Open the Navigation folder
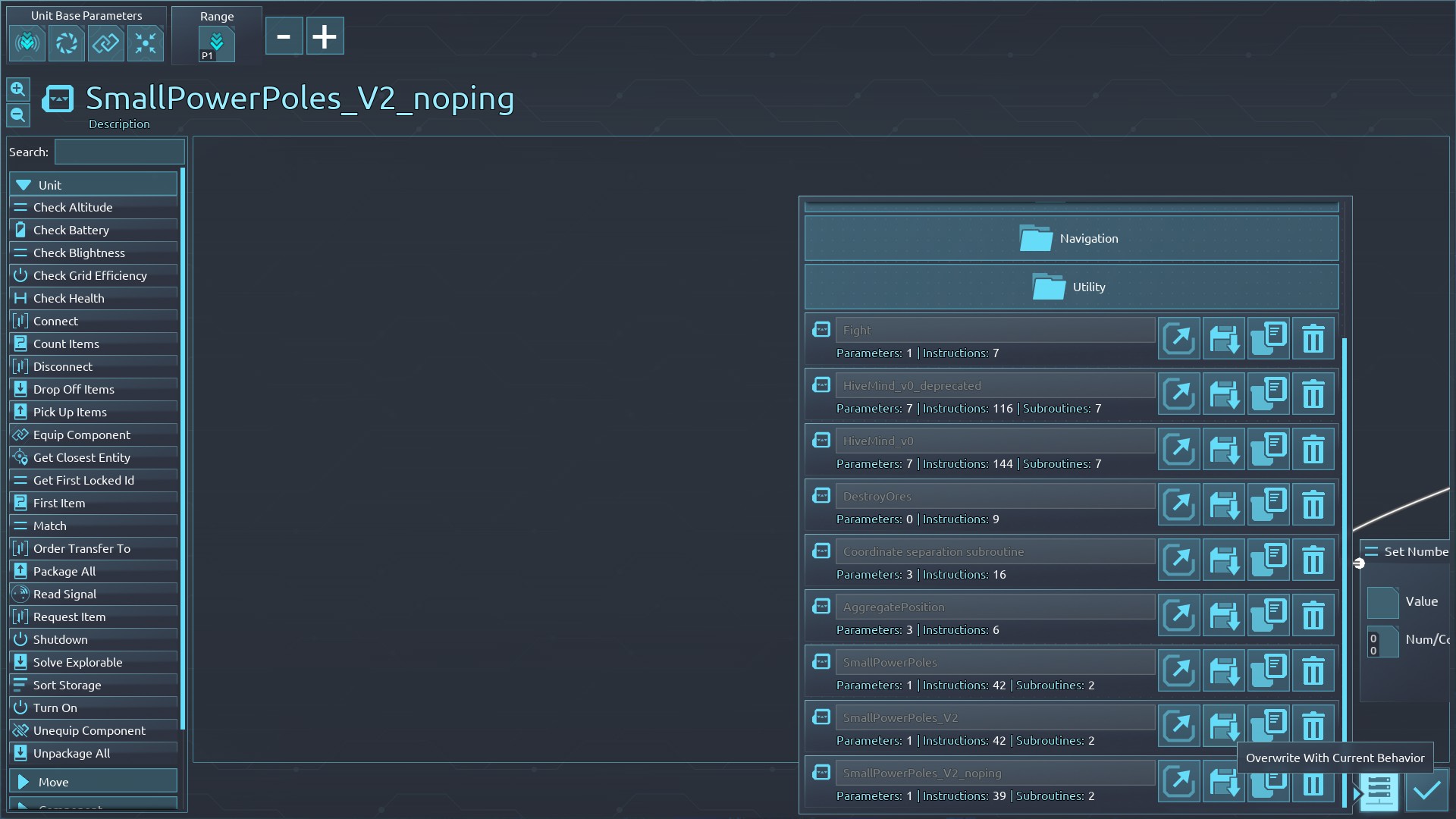This screenshot has width=1456, height=819. point(1071,238)
